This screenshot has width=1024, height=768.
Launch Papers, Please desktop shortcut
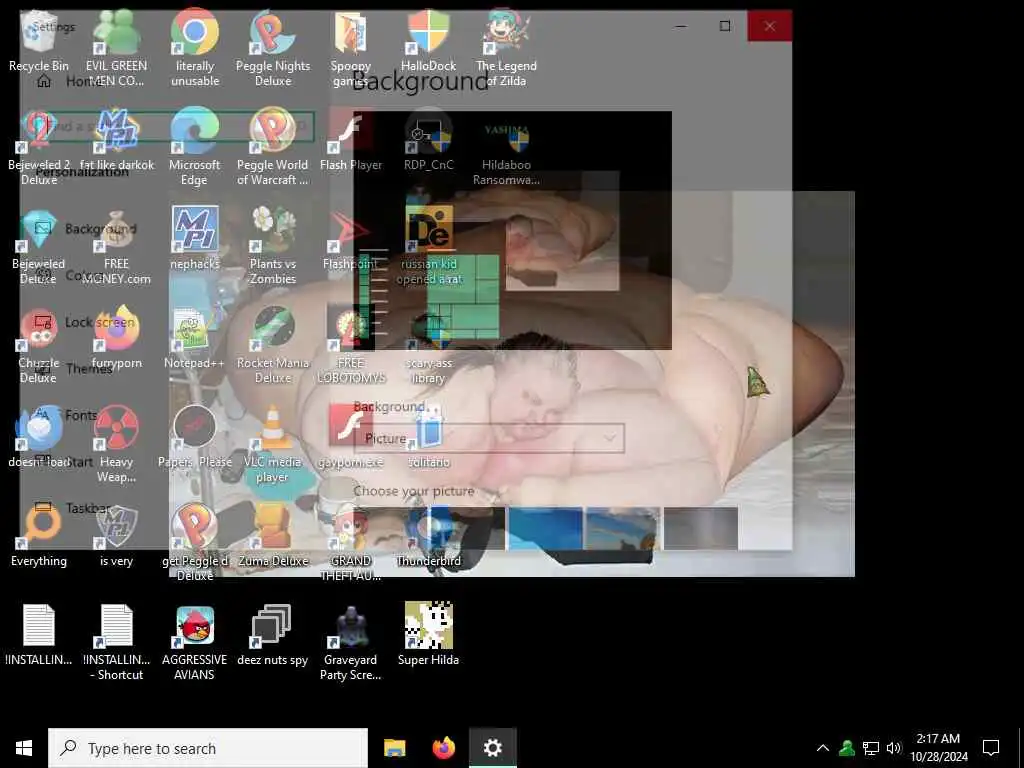click(195, 436)
